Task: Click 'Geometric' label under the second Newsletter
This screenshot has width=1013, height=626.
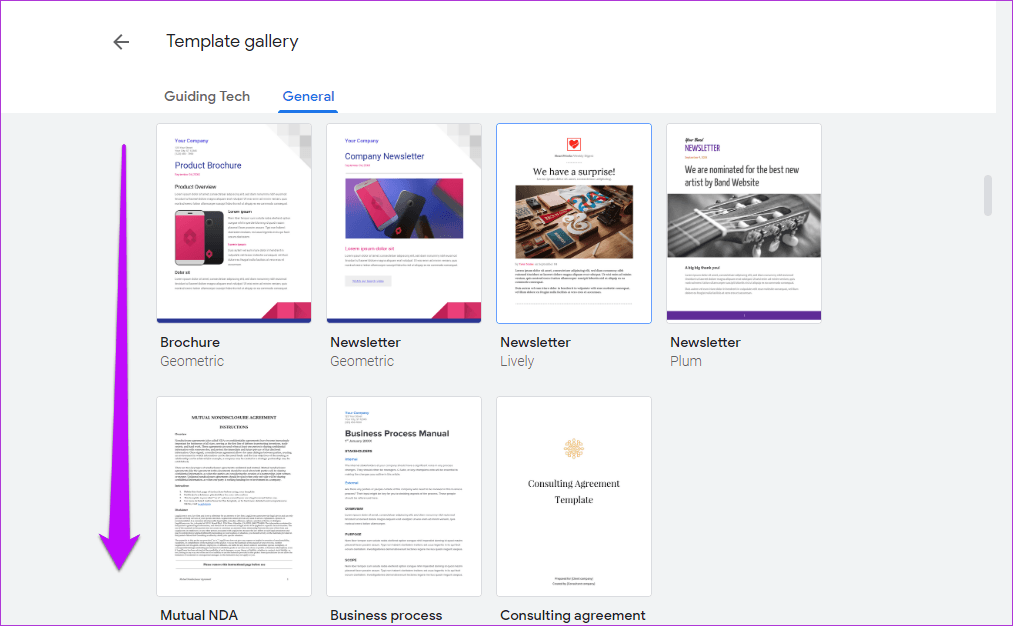Action: coord(362,361)
